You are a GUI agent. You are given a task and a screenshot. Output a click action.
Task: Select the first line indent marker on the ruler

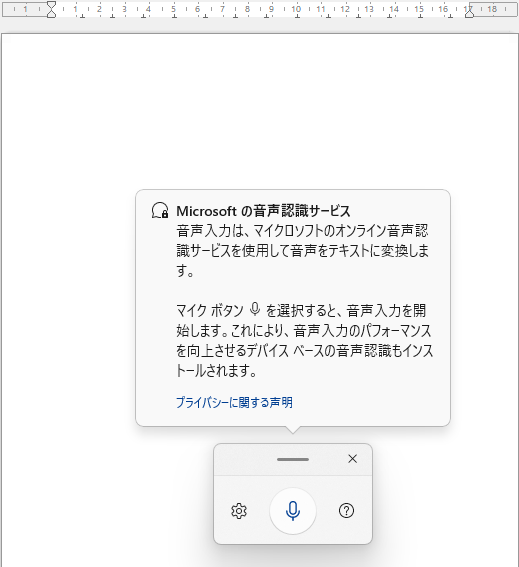(51, 5)
